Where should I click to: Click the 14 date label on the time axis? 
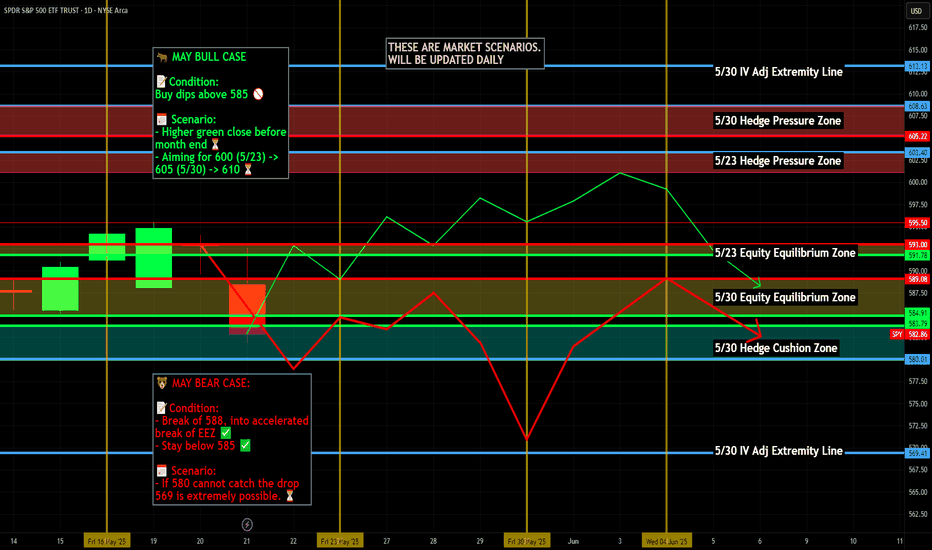tap(14, 541)
